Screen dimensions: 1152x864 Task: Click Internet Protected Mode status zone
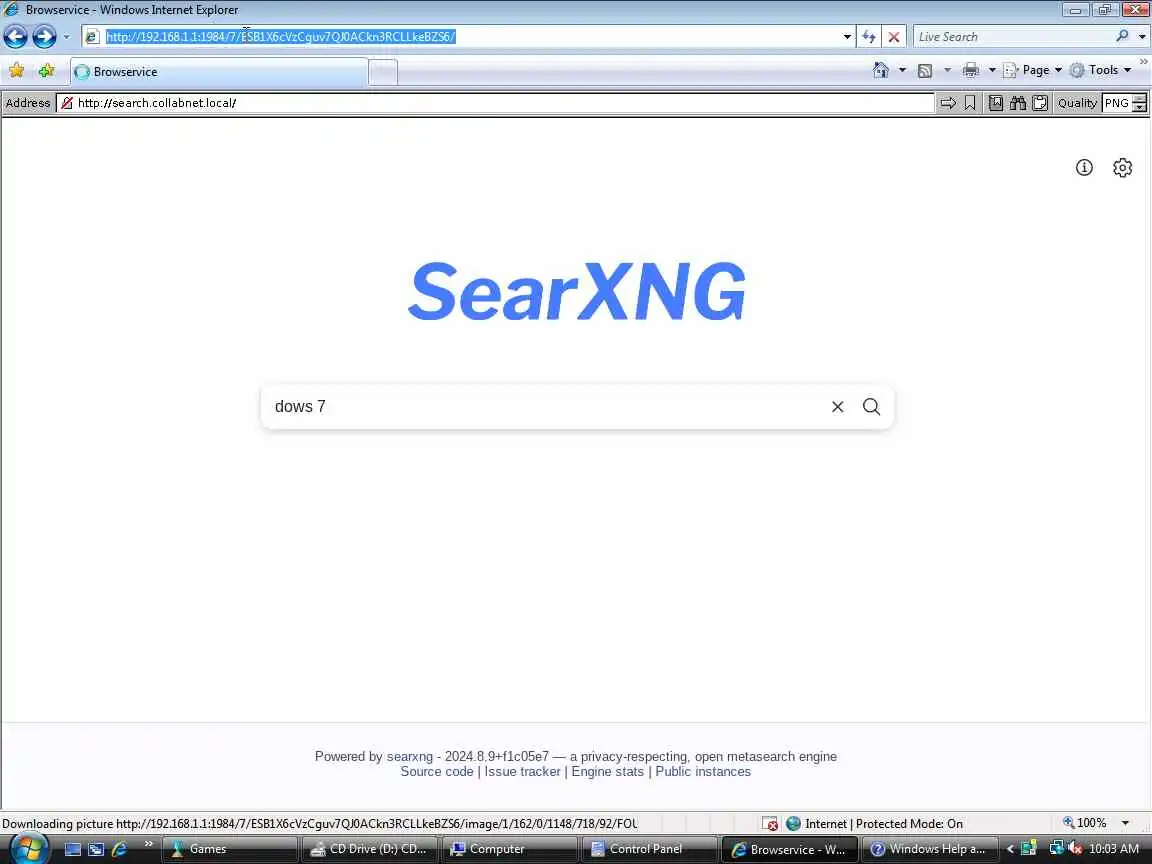(874, 824)
